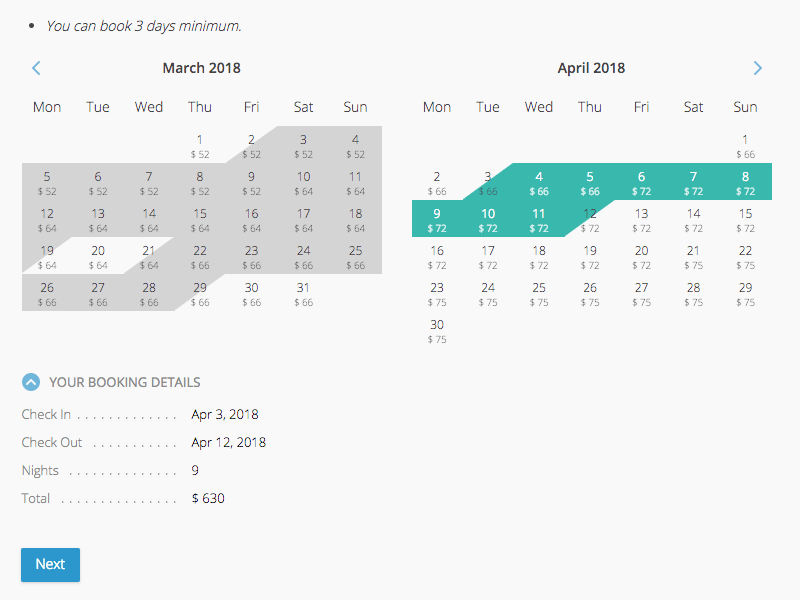Go to previous month with left arrow

coord(36,68)
